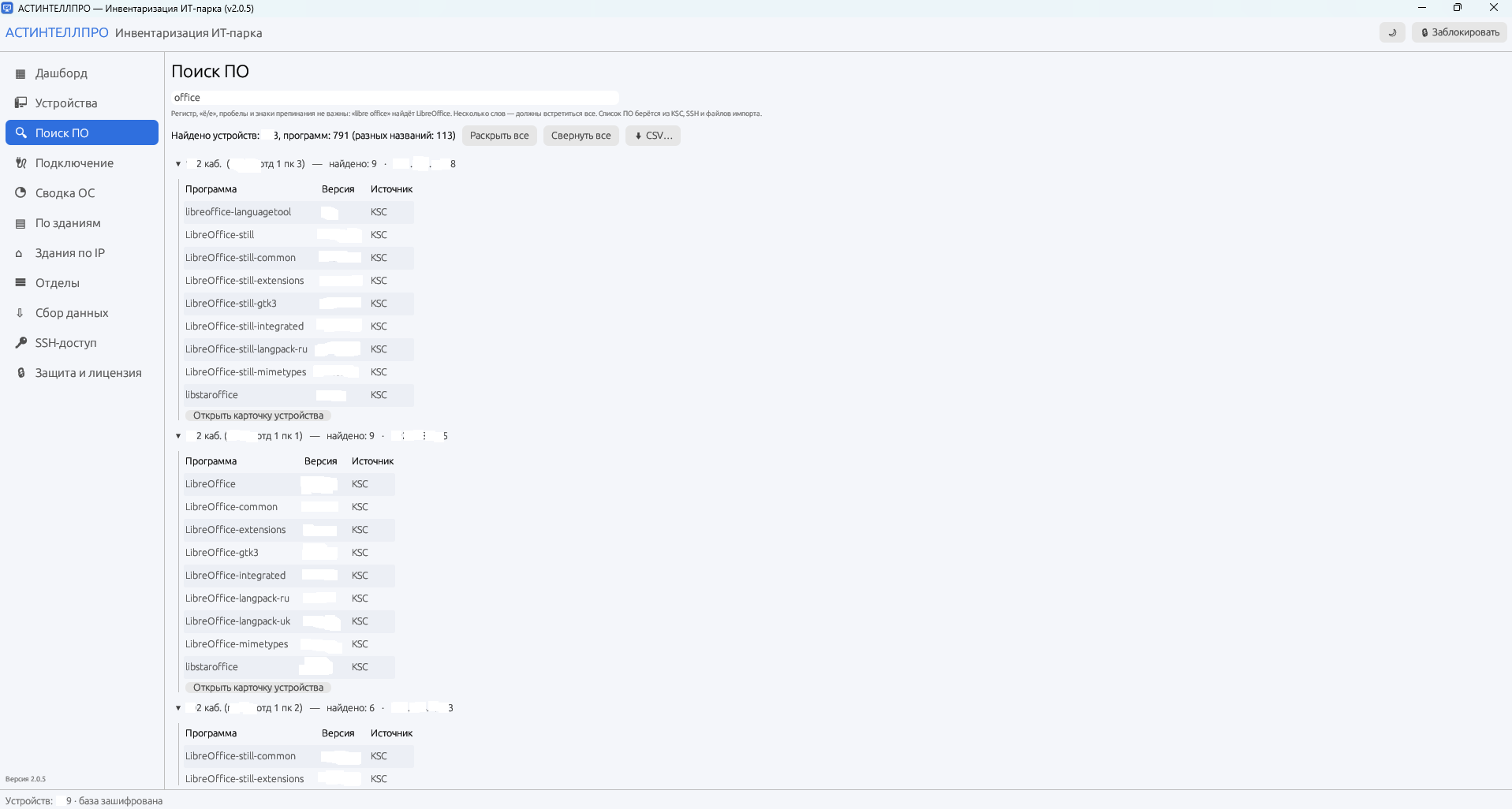Image resolution: width=1512 pixels, height=809 pixels.
Task: Click the magnifier icon beside Поиск ПО
Action: (x=21, y=133)
